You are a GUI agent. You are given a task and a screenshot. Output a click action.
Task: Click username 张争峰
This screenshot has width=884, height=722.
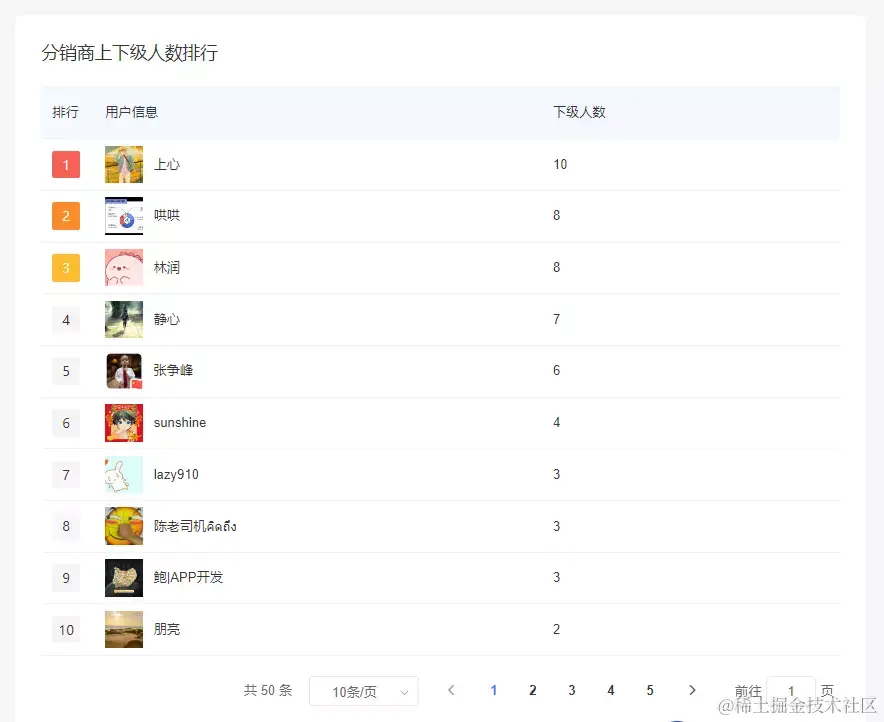174,370
